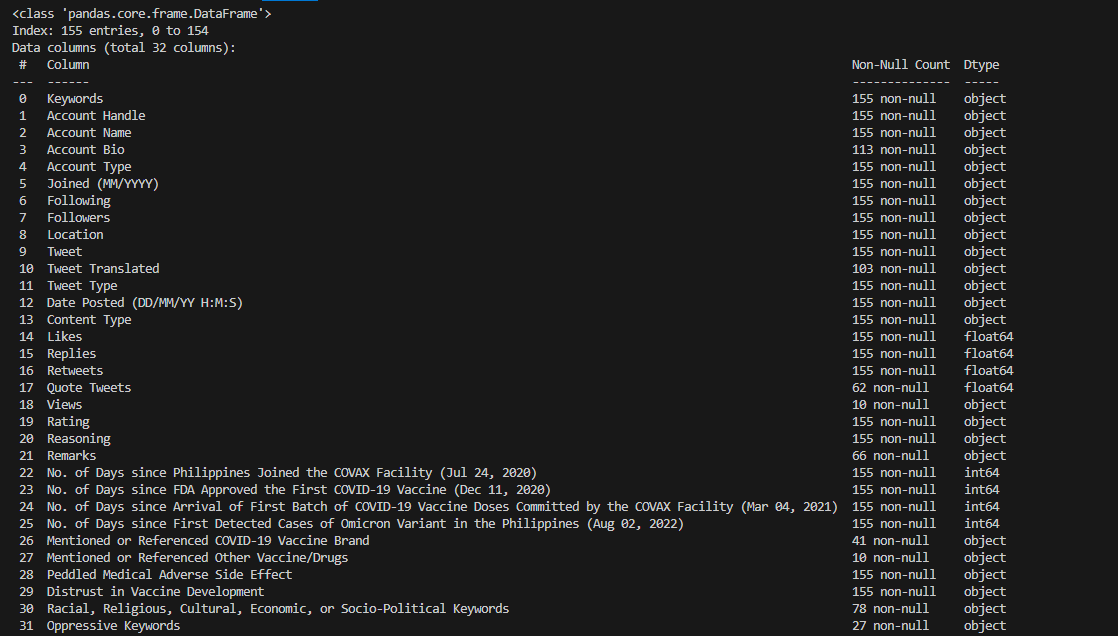Click the 'Dtype' header
The image size is (1118, 636).
(x=981, y=65)
